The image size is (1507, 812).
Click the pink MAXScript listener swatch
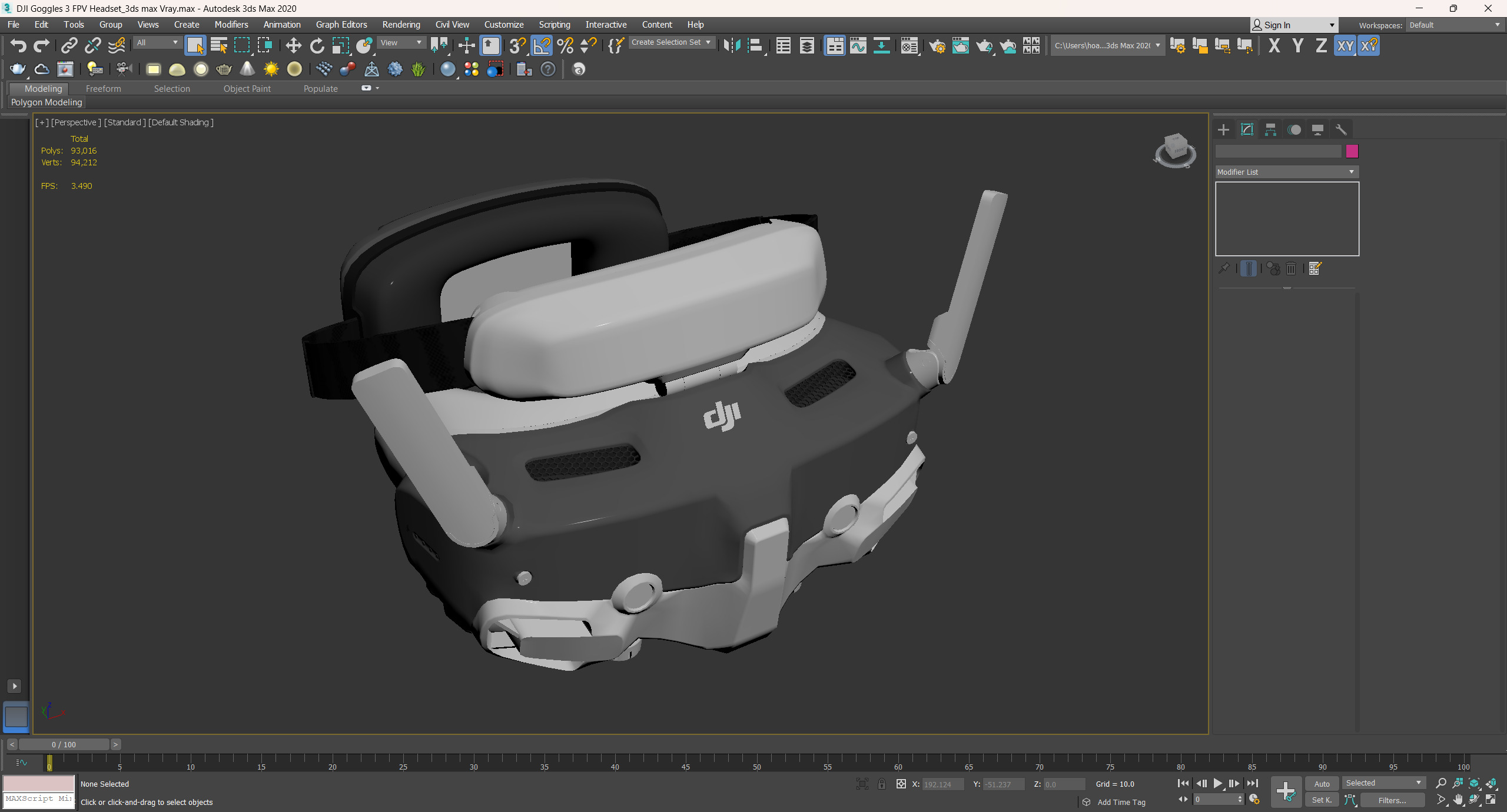pos(39,784)
